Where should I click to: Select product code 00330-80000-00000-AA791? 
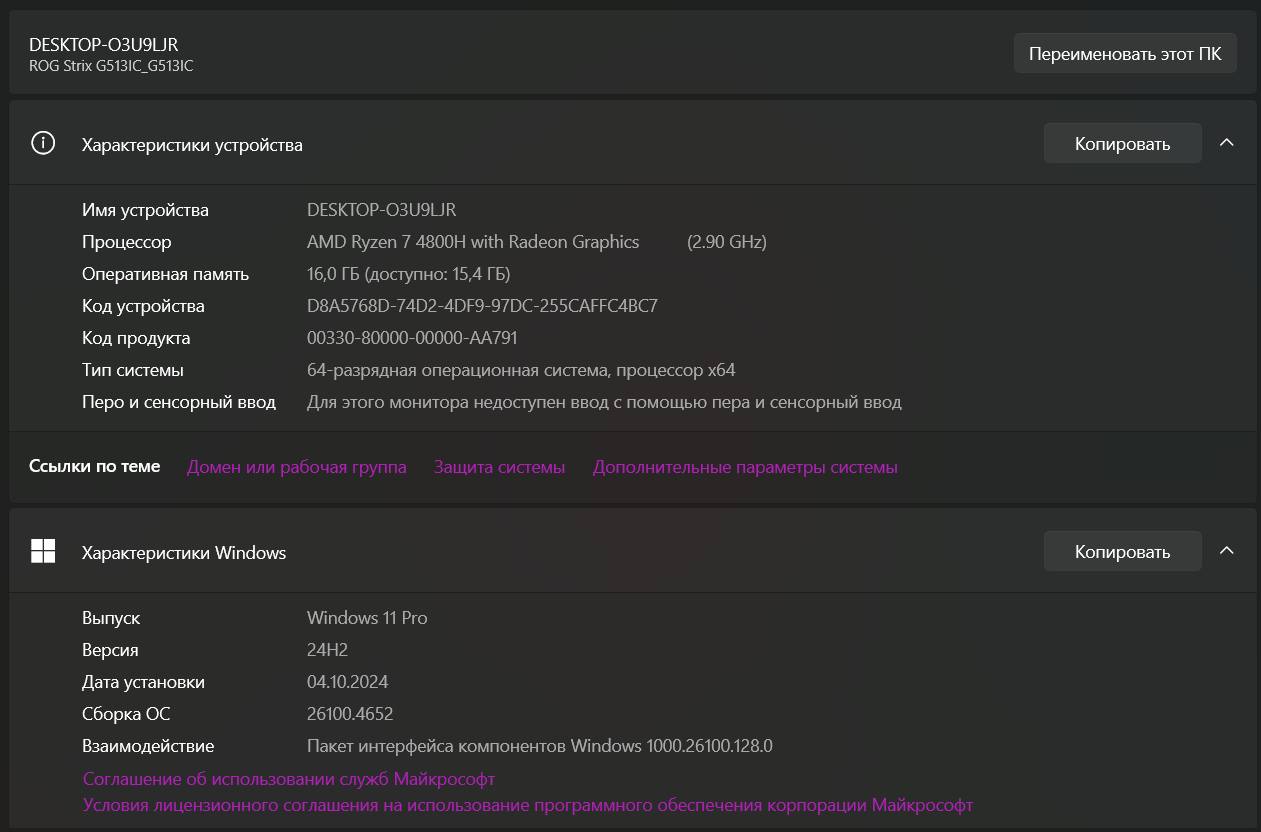point(412,338)
